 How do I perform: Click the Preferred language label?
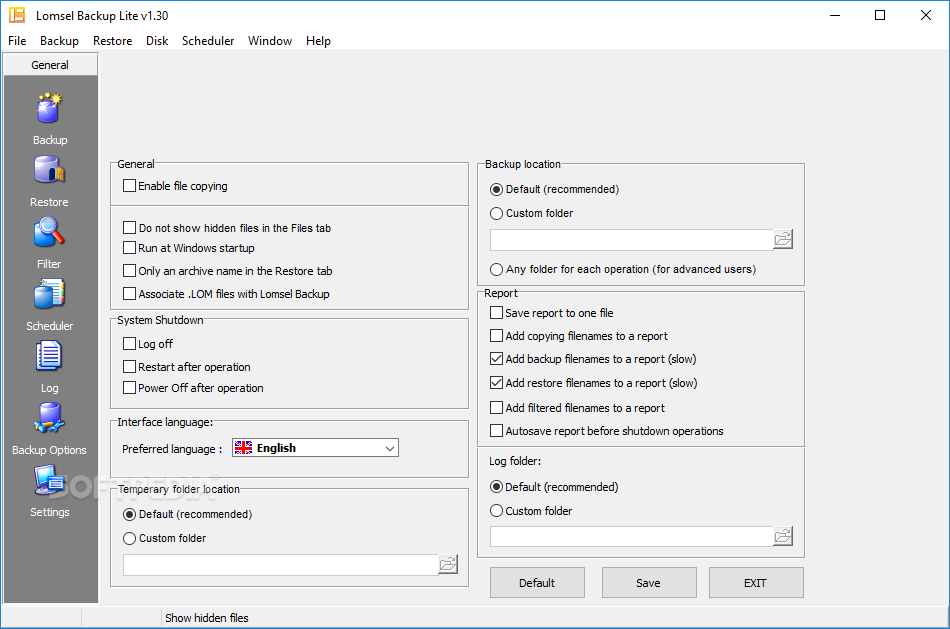[x=172, y=449]
